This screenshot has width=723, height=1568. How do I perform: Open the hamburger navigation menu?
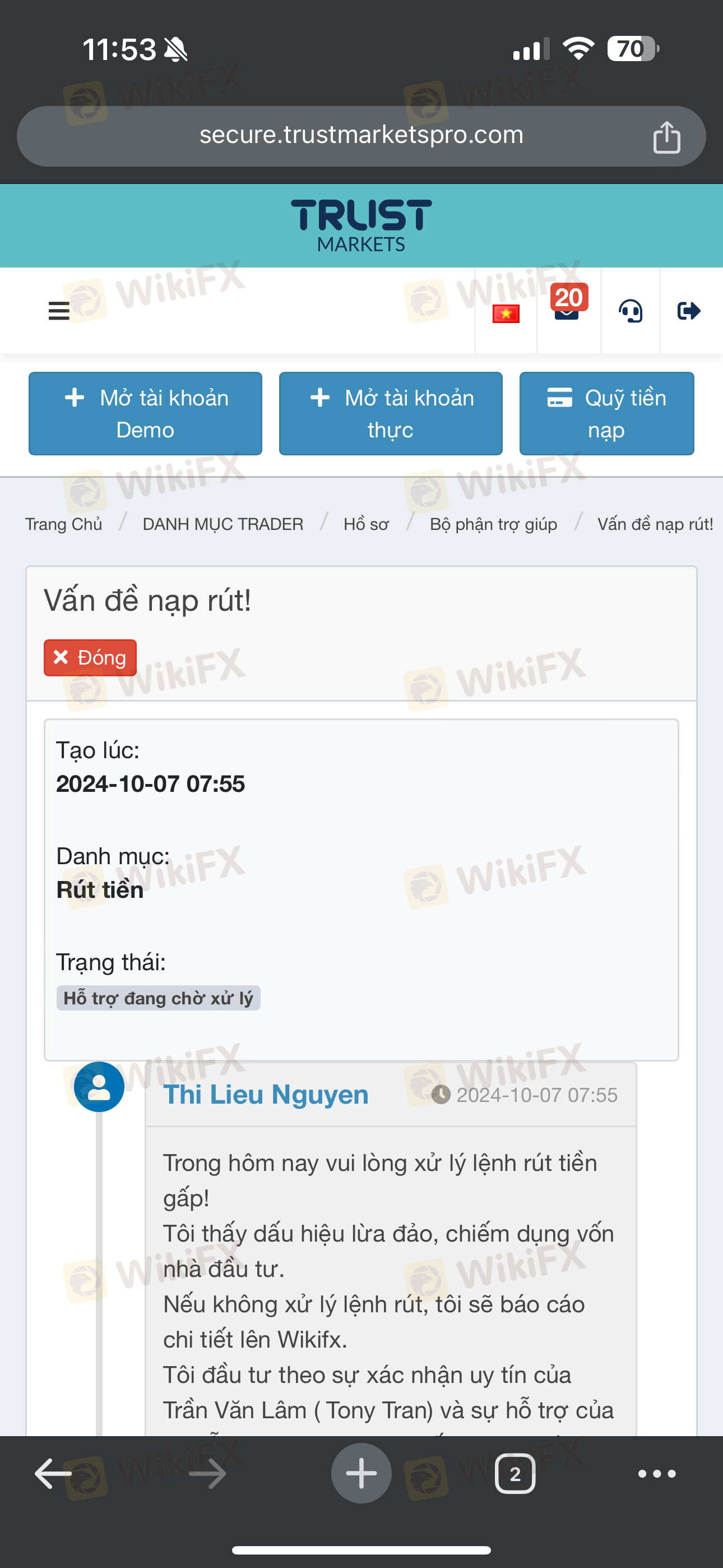pos(58,311)
